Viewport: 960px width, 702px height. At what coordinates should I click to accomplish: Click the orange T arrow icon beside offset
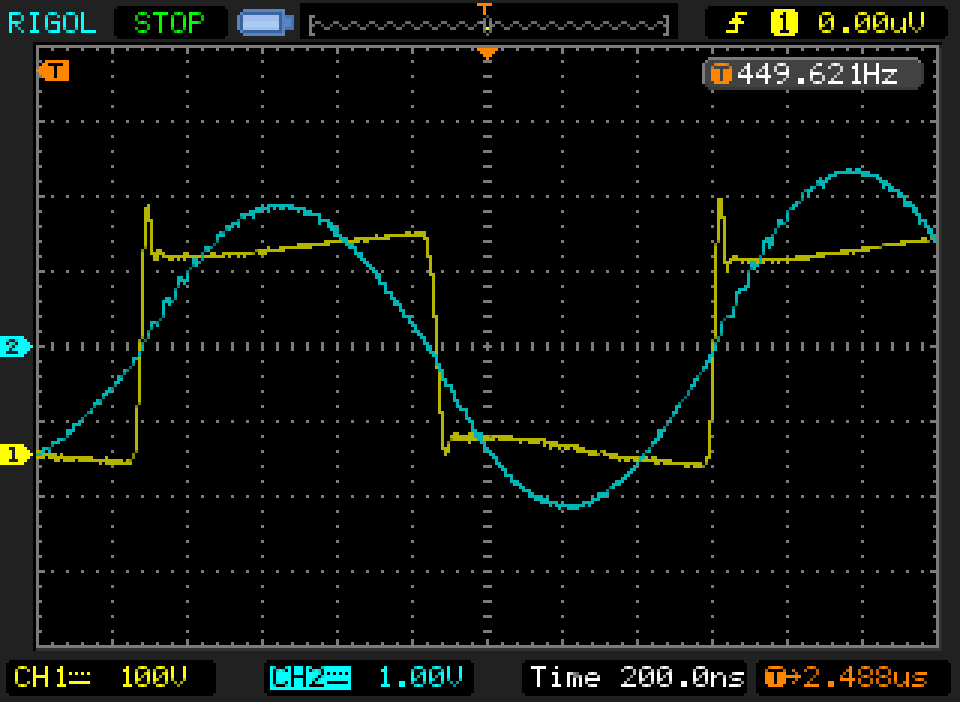776,677
